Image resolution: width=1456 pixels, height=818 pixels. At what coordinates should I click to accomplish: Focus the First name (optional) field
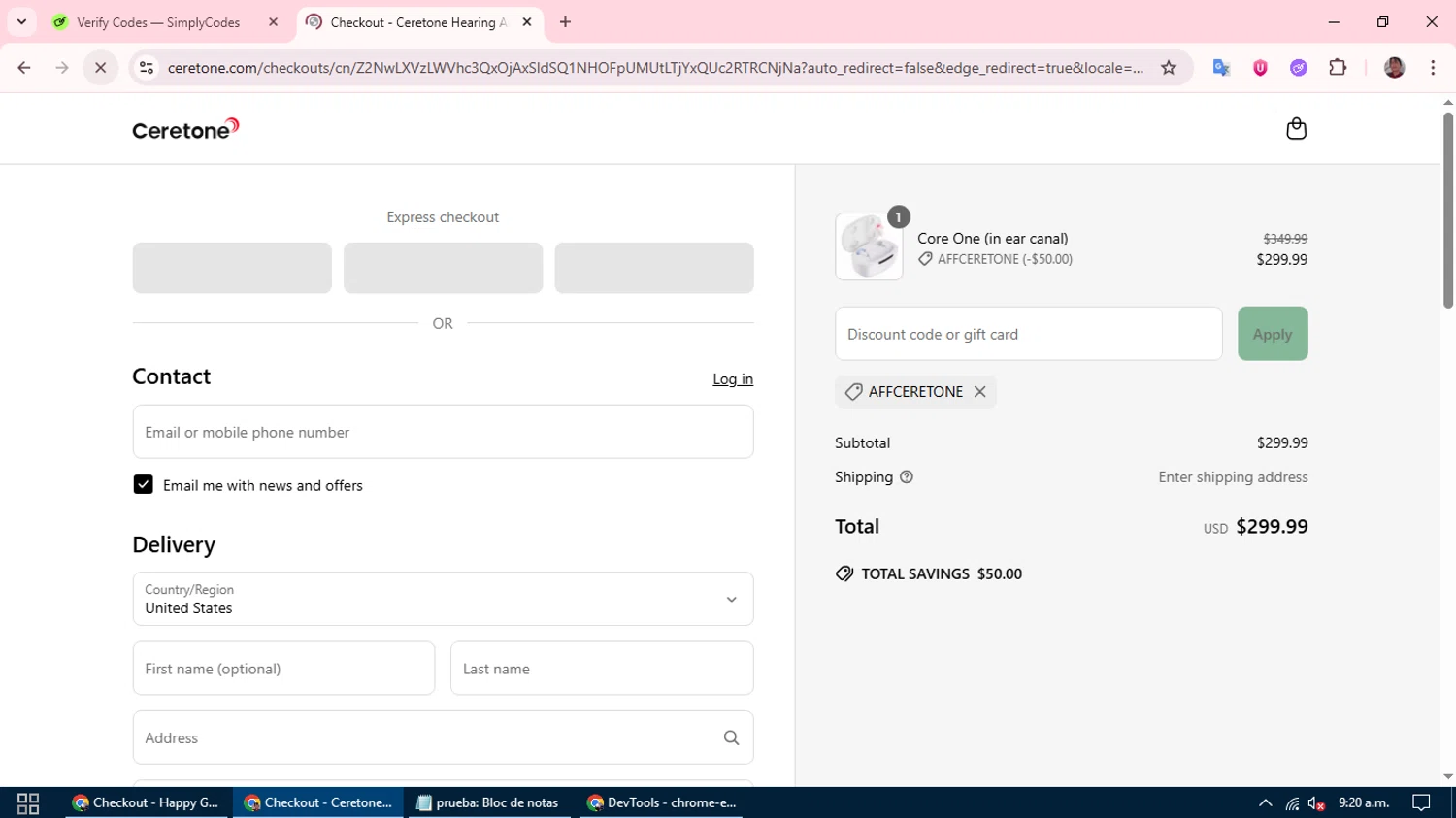pos(283,669)
